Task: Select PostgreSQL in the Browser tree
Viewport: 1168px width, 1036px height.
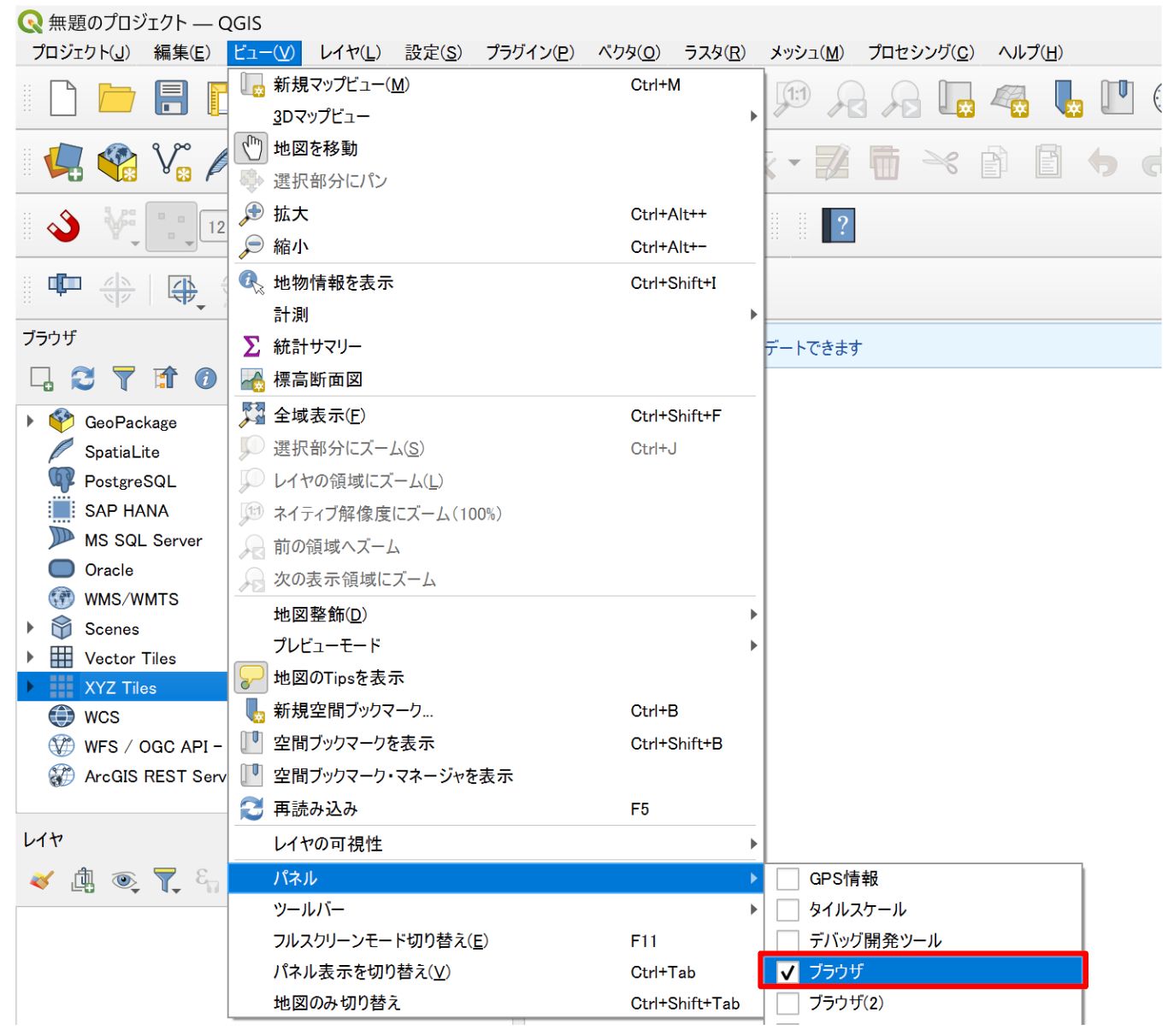Action: (x=130, y=481)
